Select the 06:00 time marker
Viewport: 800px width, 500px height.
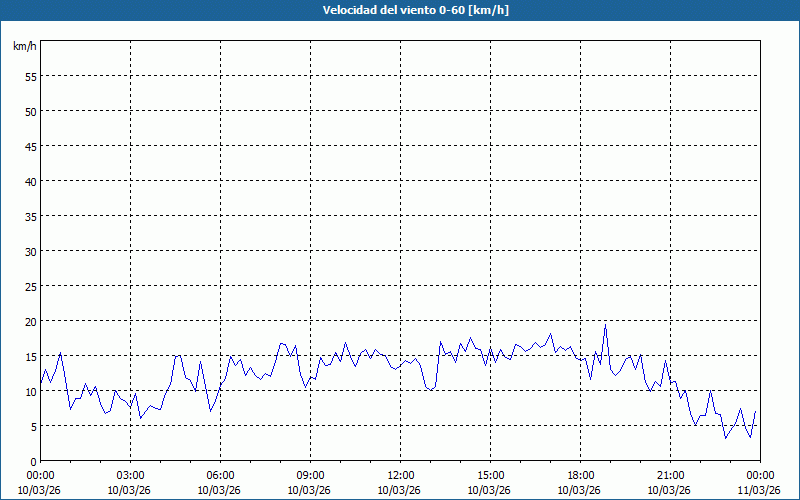click(x=220, y=475)
